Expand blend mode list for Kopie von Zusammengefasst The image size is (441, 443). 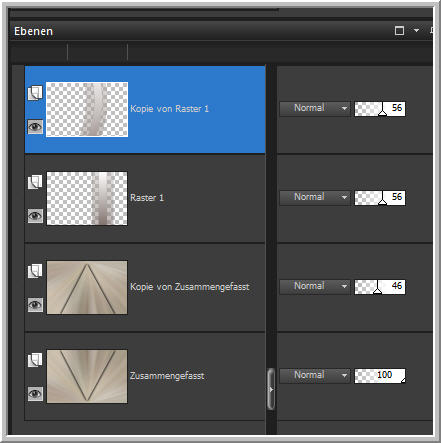coord(315,286)
